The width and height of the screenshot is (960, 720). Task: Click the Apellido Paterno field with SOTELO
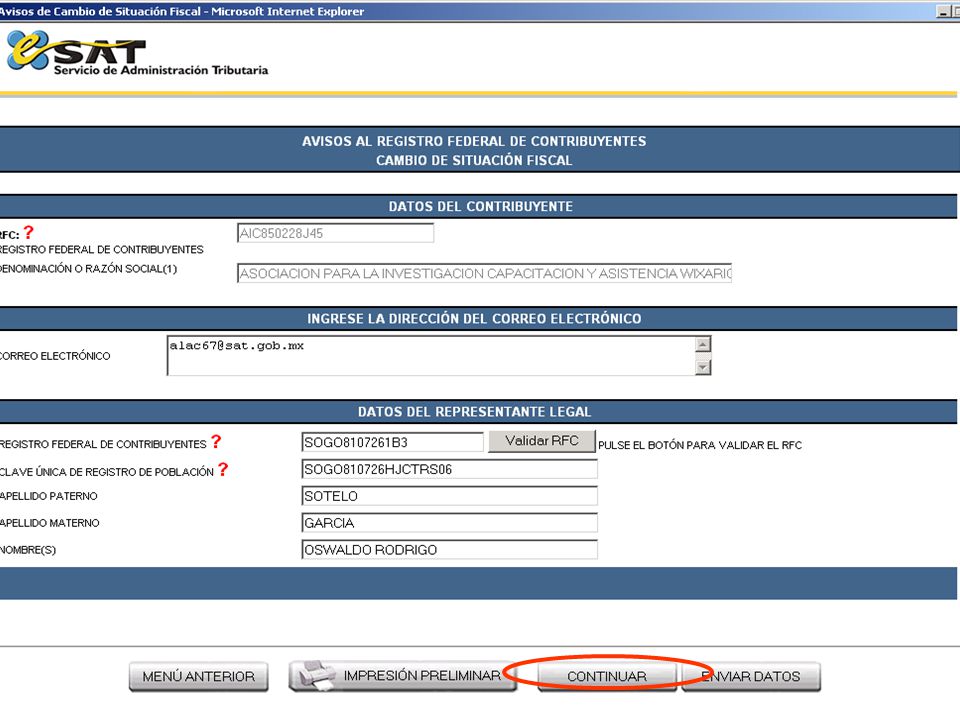[449, 496]
